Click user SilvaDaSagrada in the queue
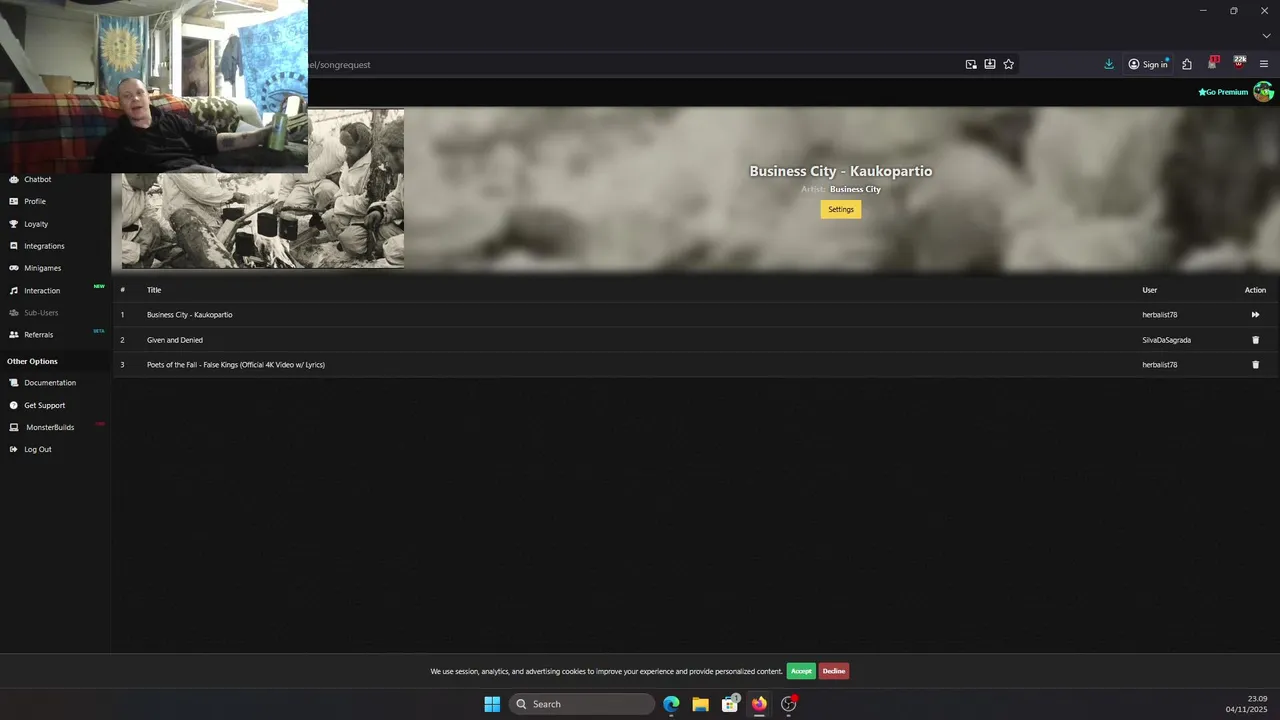The height and width of the screenshot is (720, 1280). pyautogui.click(x=1167, y=340)
